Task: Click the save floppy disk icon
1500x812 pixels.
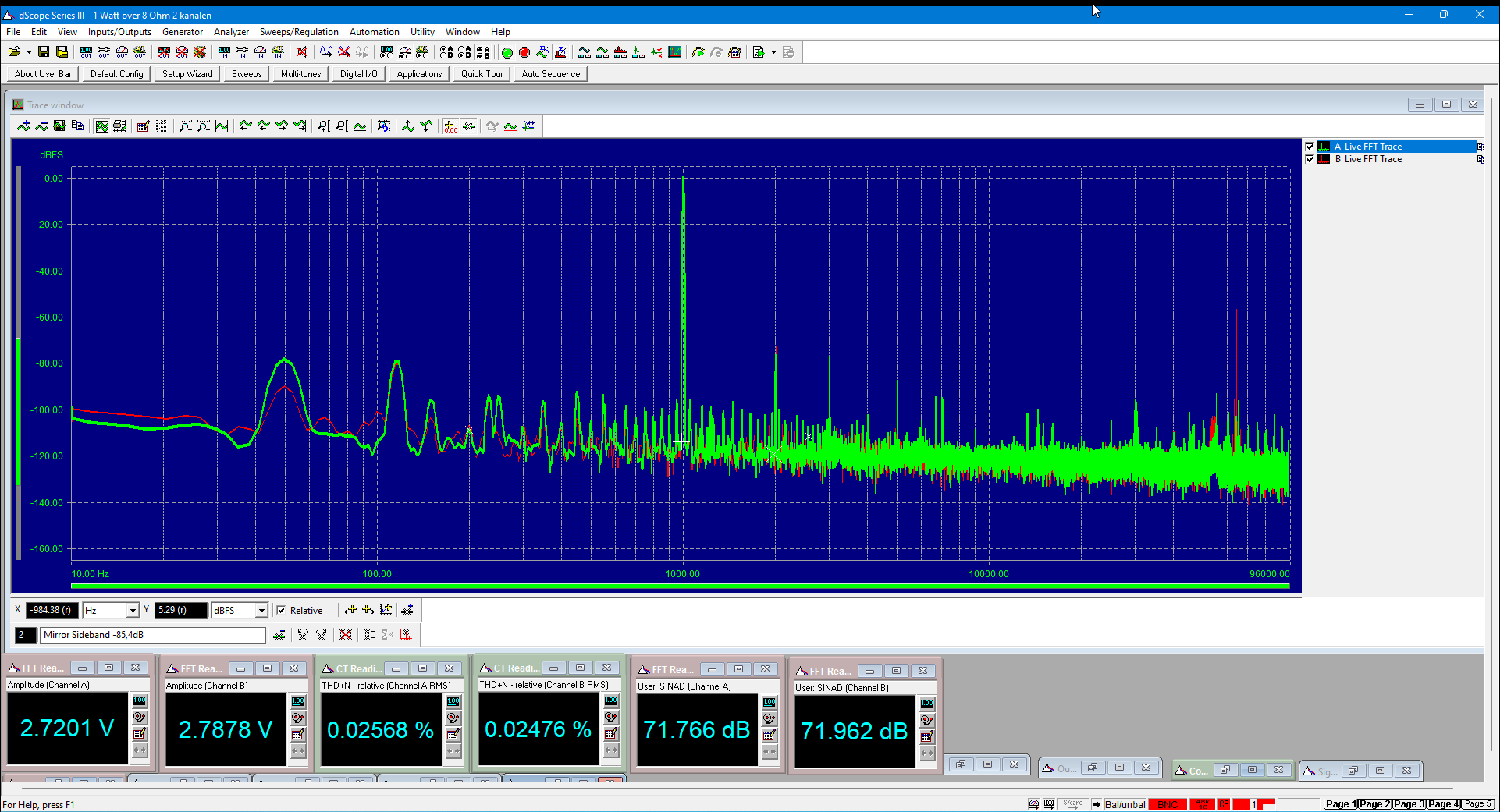Action: [44, 52]
